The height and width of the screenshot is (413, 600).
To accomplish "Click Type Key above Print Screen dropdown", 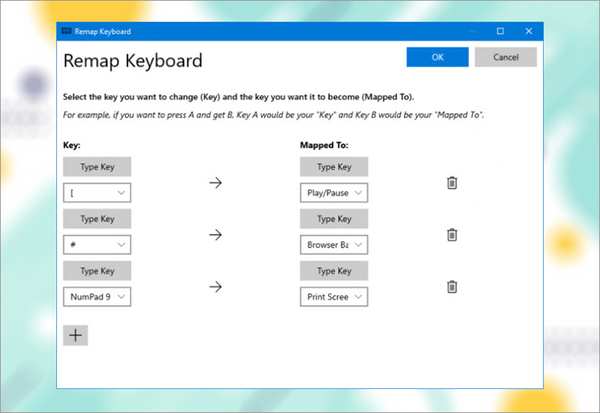I will 334,271.
